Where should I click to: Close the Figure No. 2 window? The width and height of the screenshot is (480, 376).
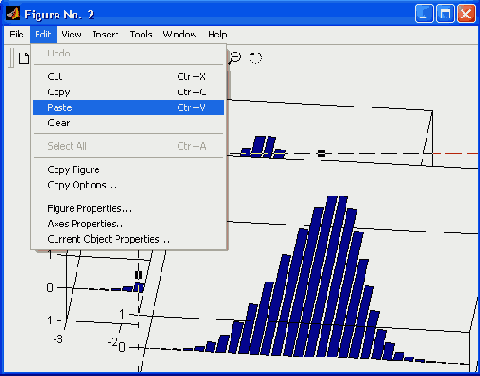[x=466, y=14]
